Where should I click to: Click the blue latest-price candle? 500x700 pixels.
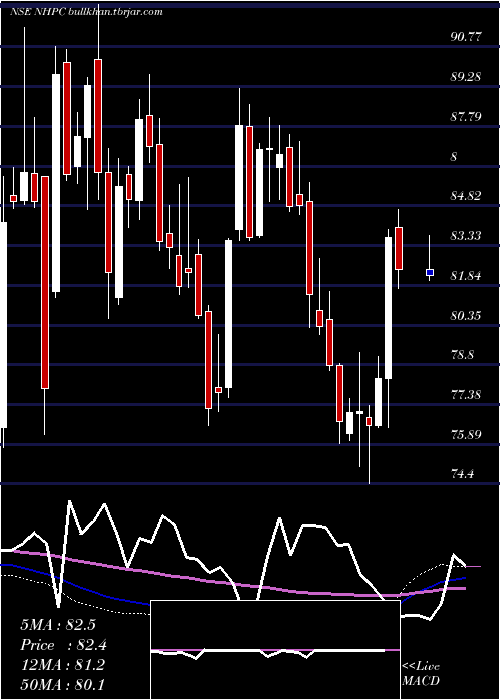tap(430, 272)
